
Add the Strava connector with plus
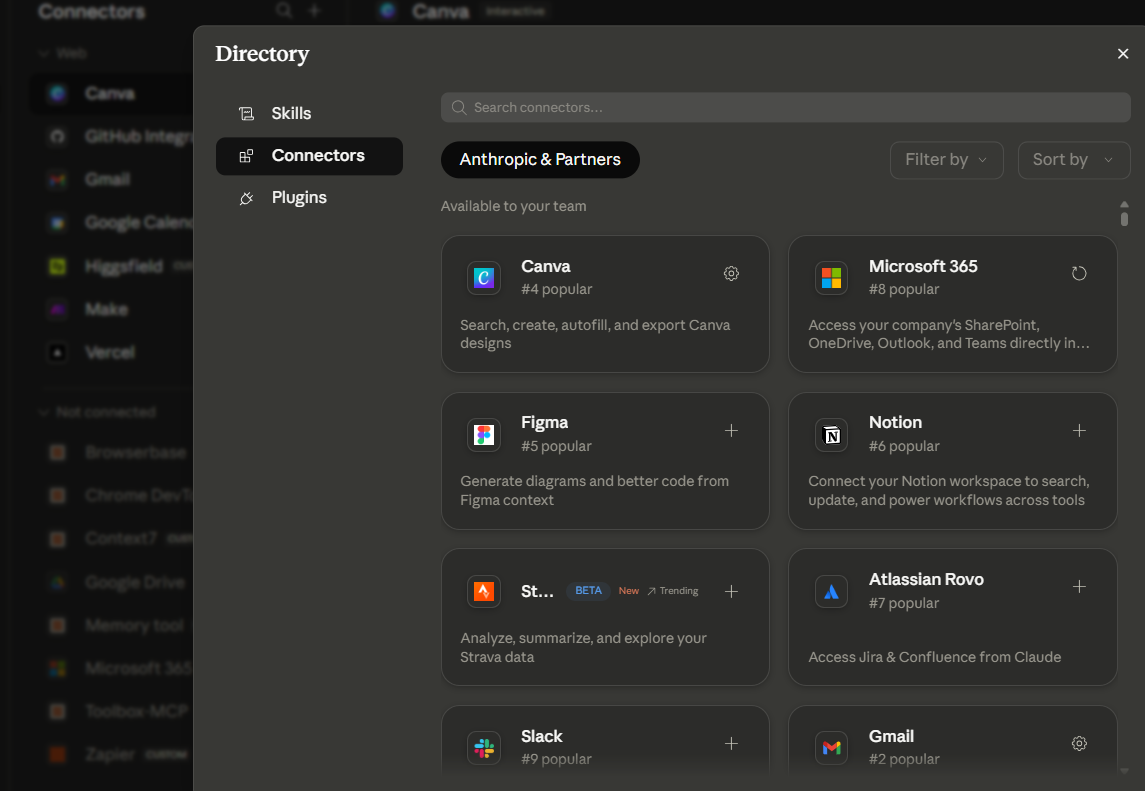coord(731,591)
